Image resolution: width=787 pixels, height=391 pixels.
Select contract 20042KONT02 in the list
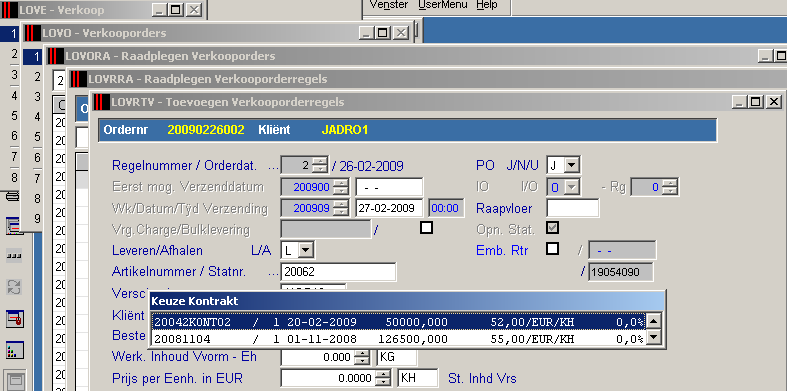[399, 322]
